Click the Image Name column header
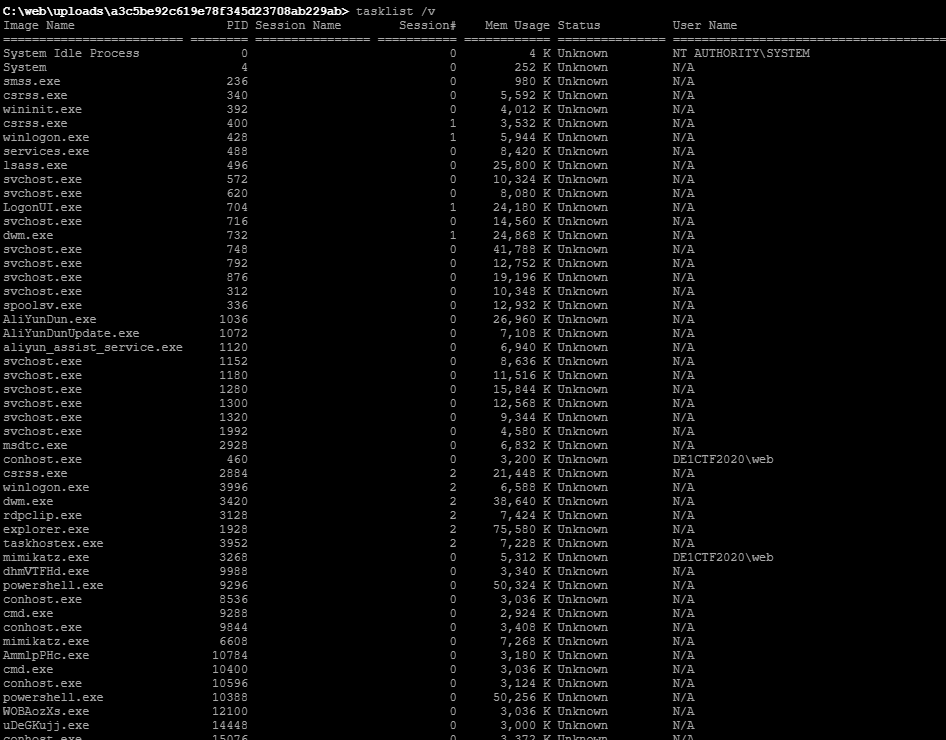 pos(39,25)
